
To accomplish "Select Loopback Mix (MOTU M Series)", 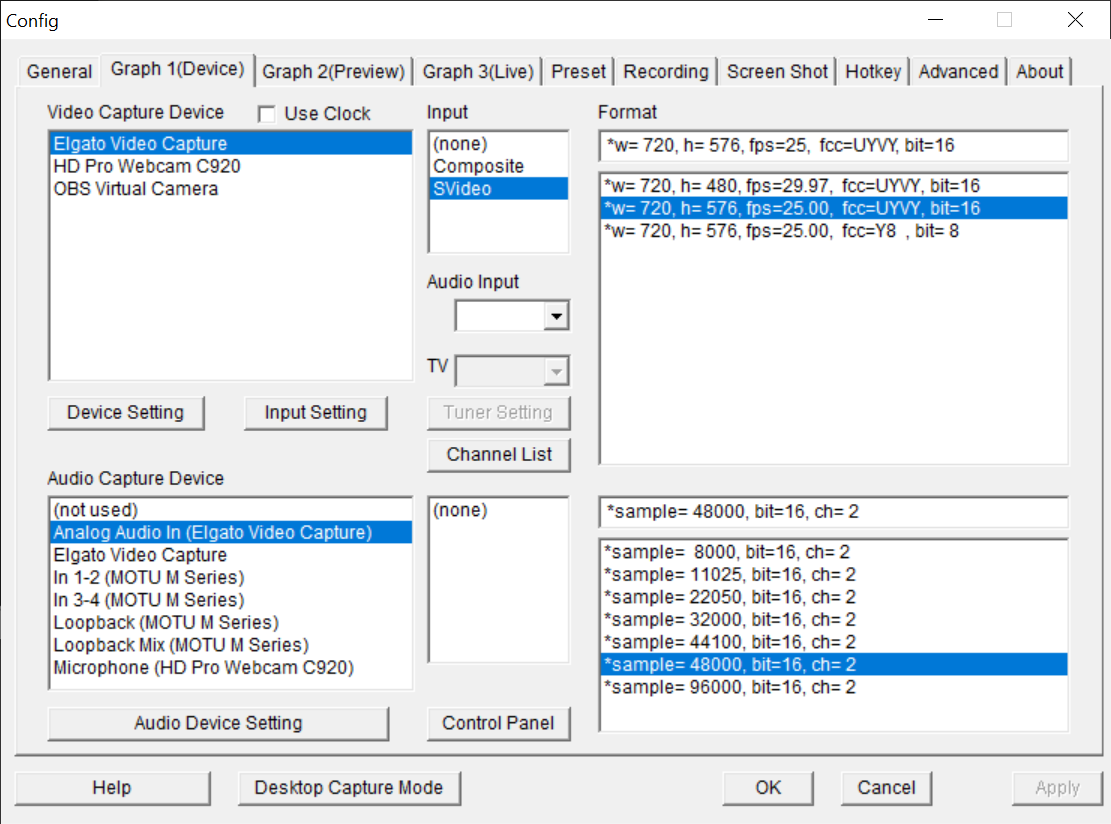I will 231,645.
